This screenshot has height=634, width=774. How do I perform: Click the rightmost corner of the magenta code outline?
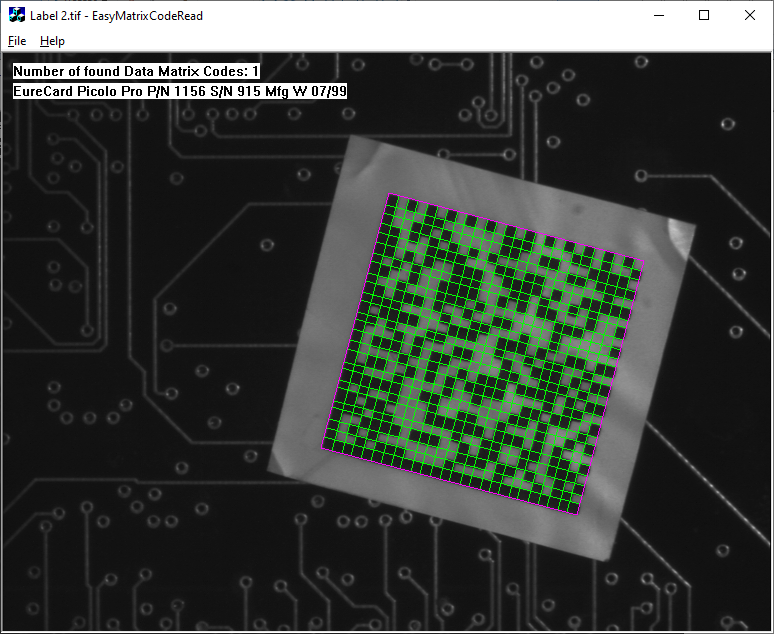(642, 262)
